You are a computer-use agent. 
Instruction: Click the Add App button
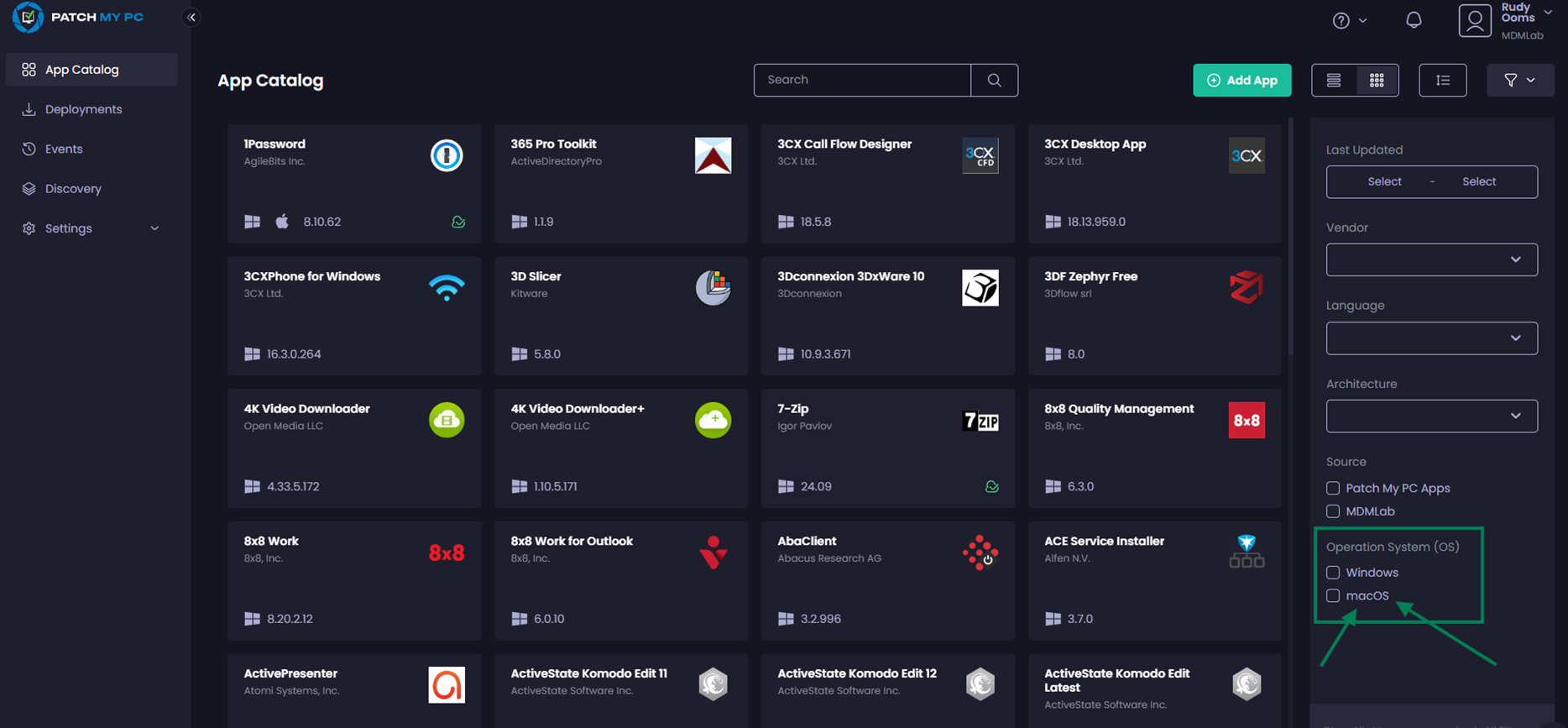point(1242,80)
